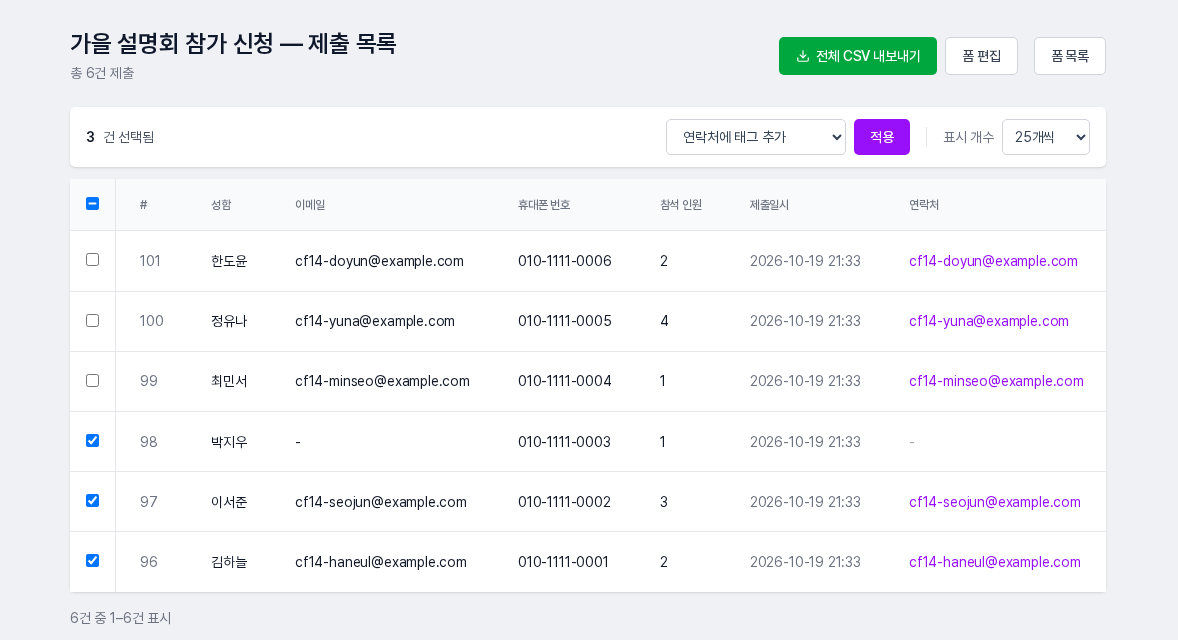The height and width of the screenshot is (640, 1178).
Task: Open contact link cf14-haneul@example.com
Action: coord(995,562)
